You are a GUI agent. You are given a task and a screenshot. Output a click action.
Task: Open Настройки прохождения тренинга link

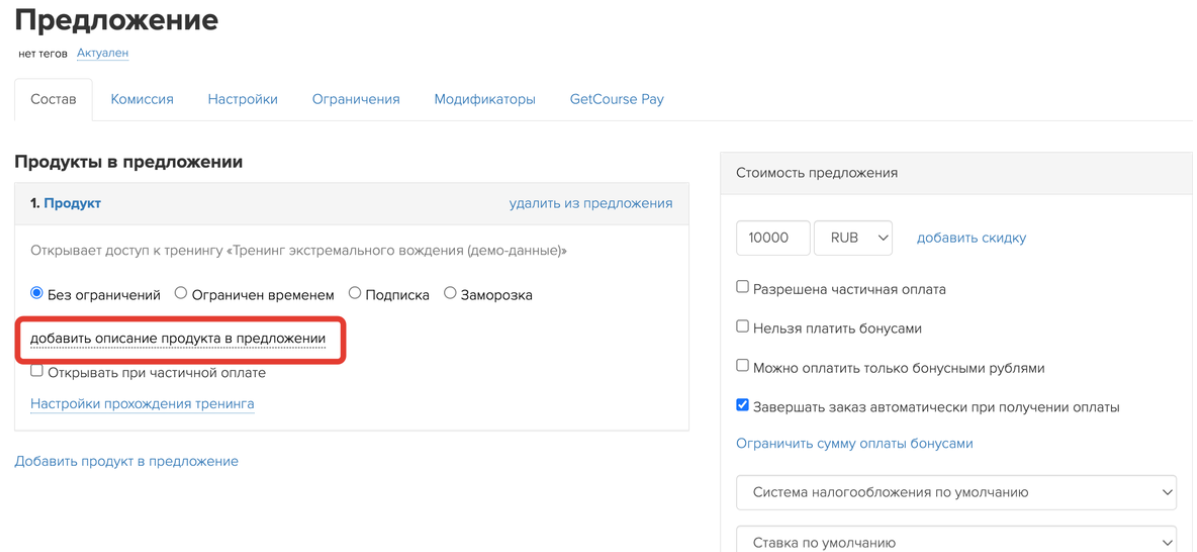pos(142,403)
